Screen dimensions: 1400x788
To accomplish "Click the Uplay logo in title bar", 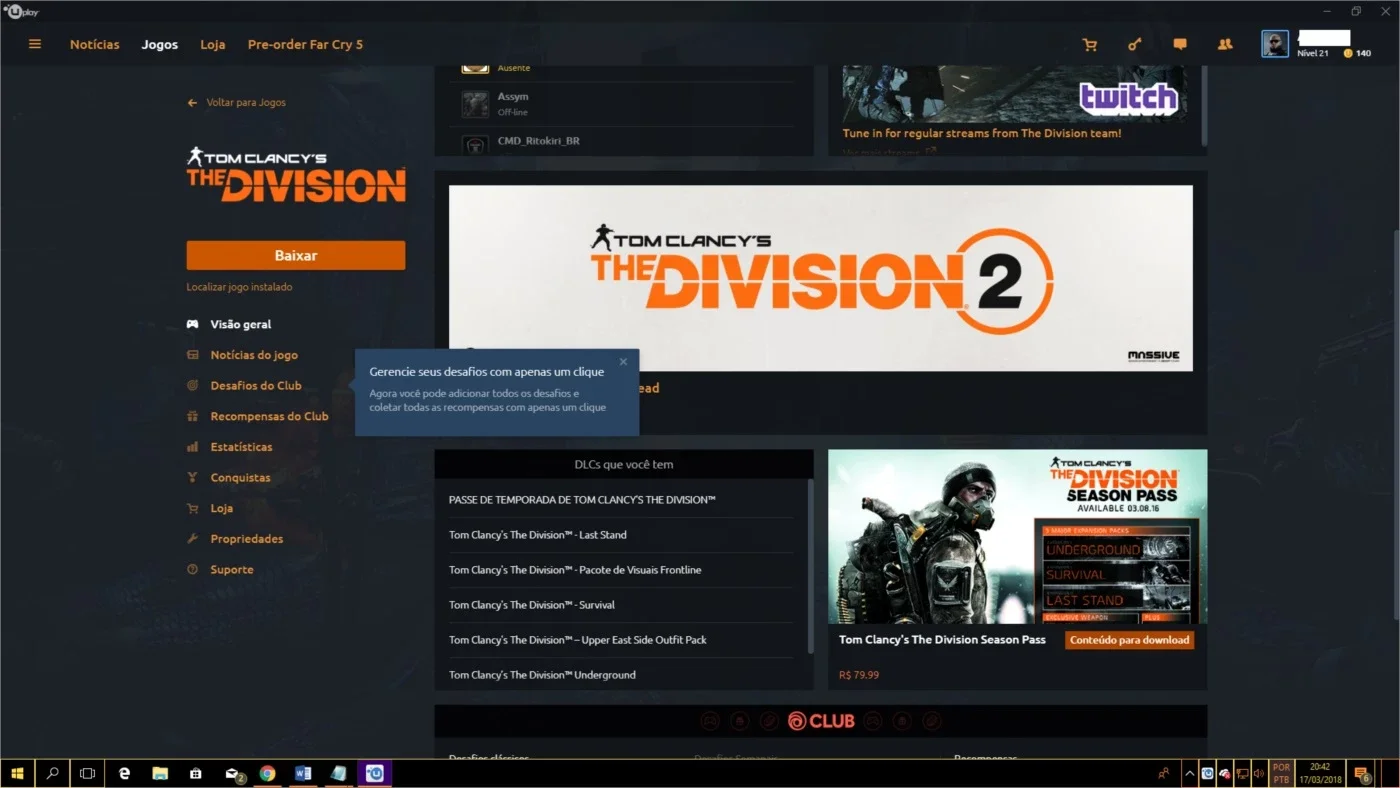I will 22,11.
